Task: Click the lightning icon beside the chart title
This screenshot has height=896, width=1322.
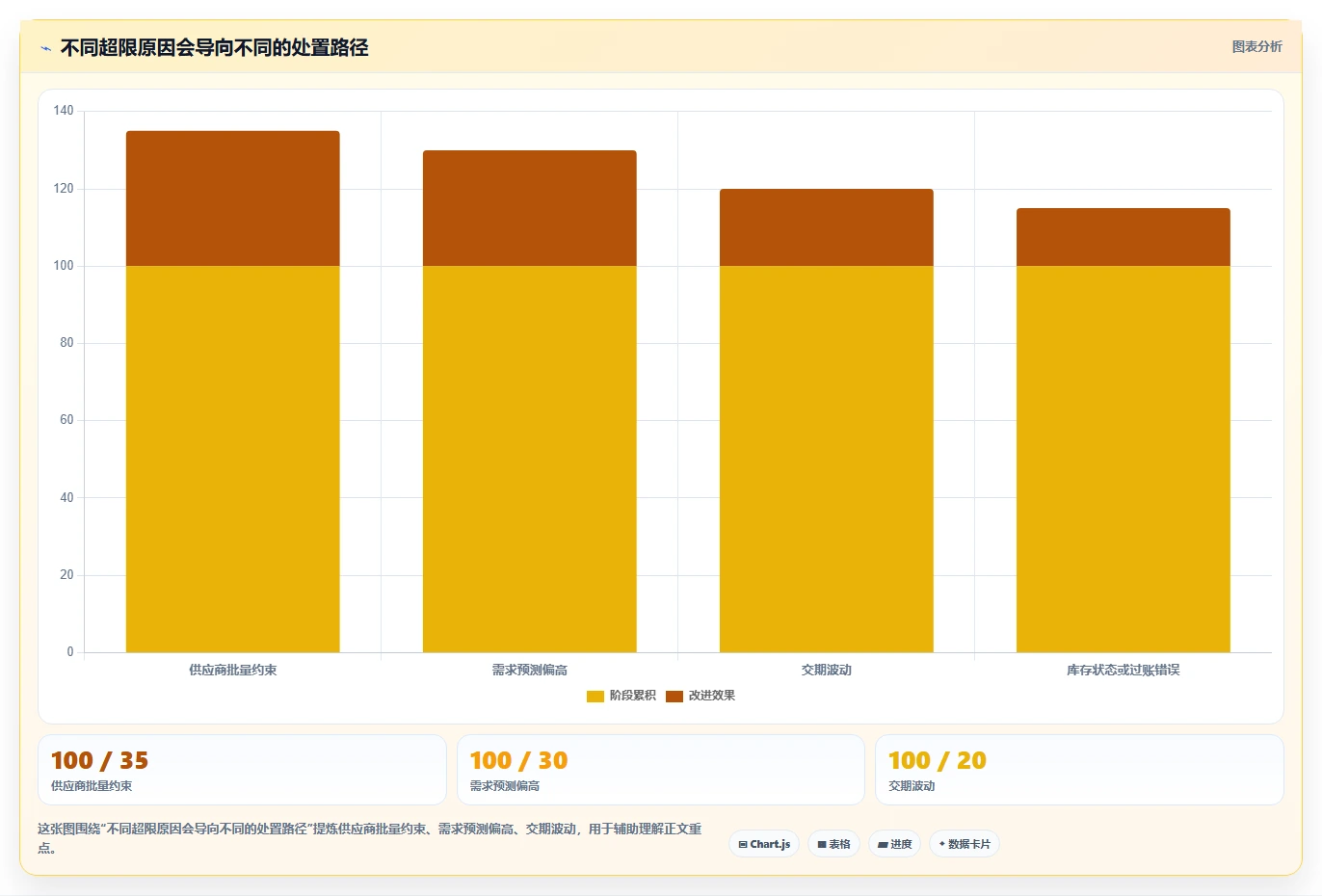Action: pyautogui.click(x=45, y=48)
